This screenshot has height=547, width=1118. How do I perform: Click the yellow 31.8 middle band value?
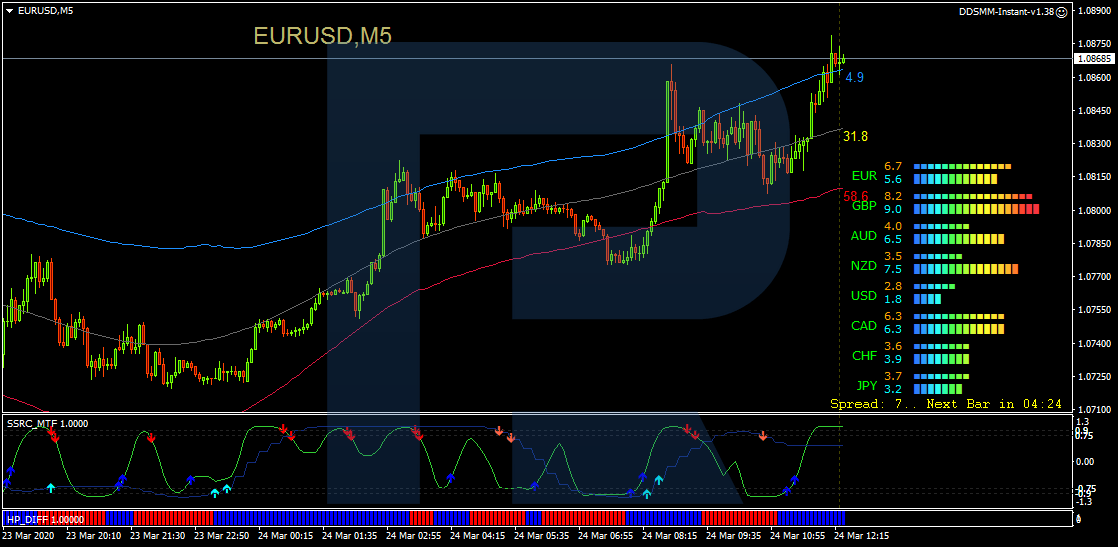855,136
